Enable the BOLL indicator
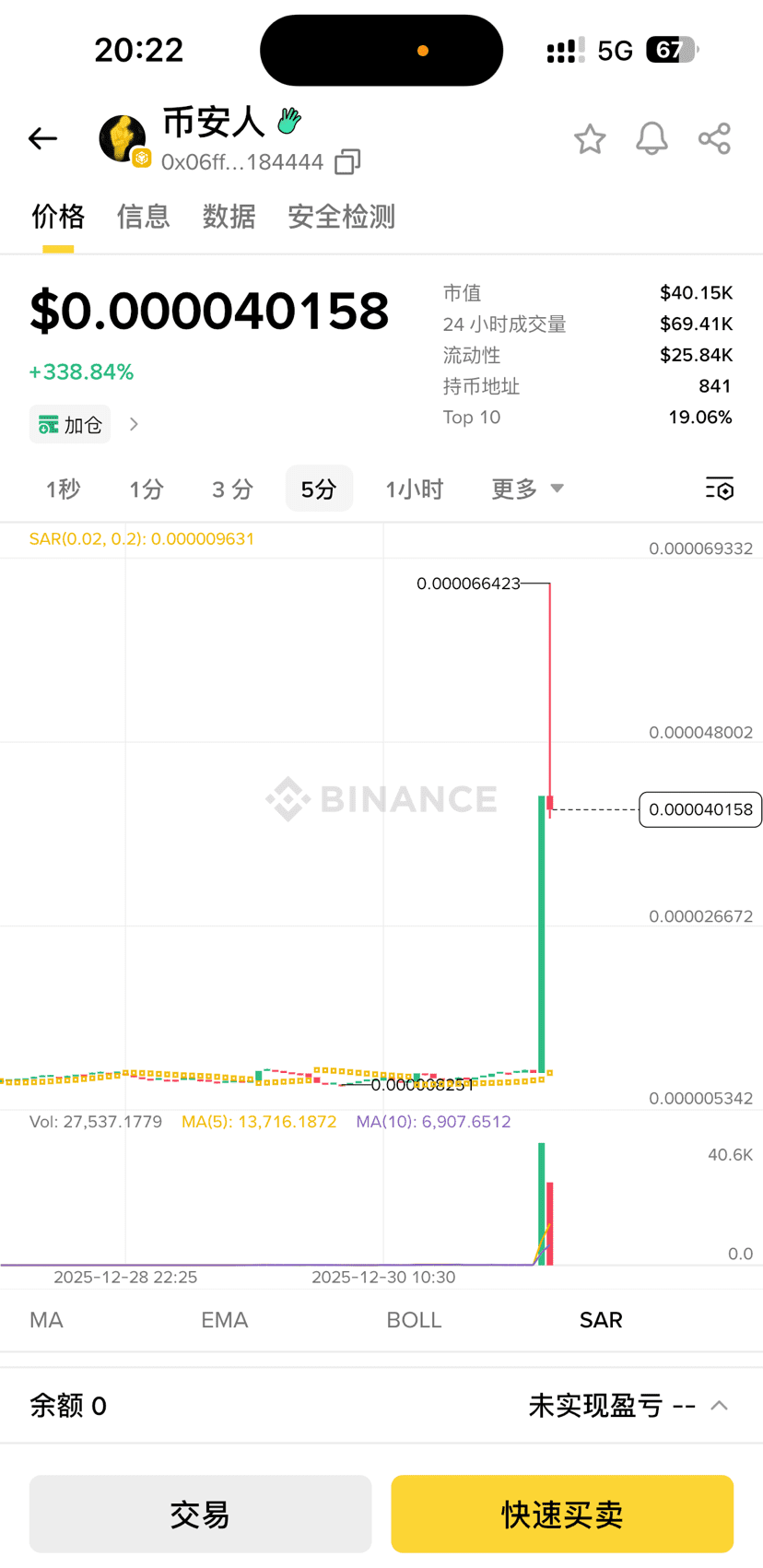 [x=414, y=1320]
